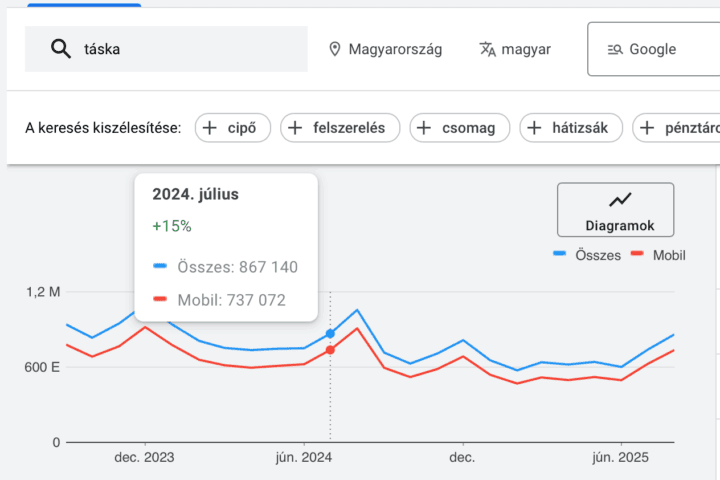This screenshot has width=720, height=480.
Task: Add the partially visible pénztárca suggestion chip
Action: click(680, 128)
